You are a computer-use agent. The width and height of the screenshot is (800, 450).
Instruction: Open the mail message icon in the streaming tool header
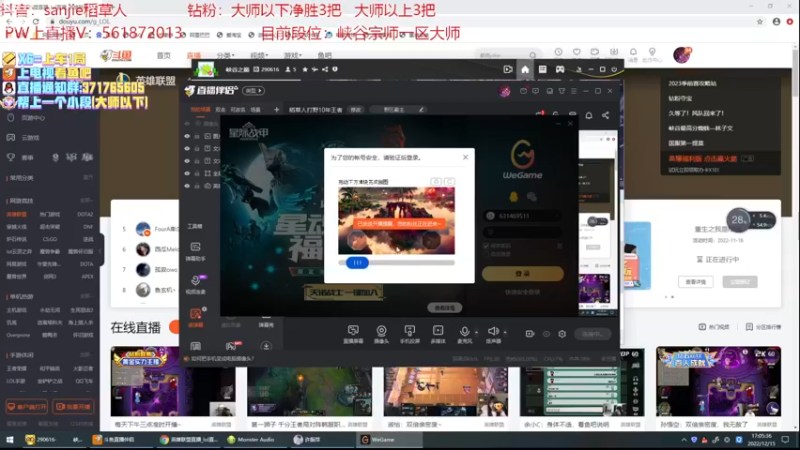pos(523,91)
